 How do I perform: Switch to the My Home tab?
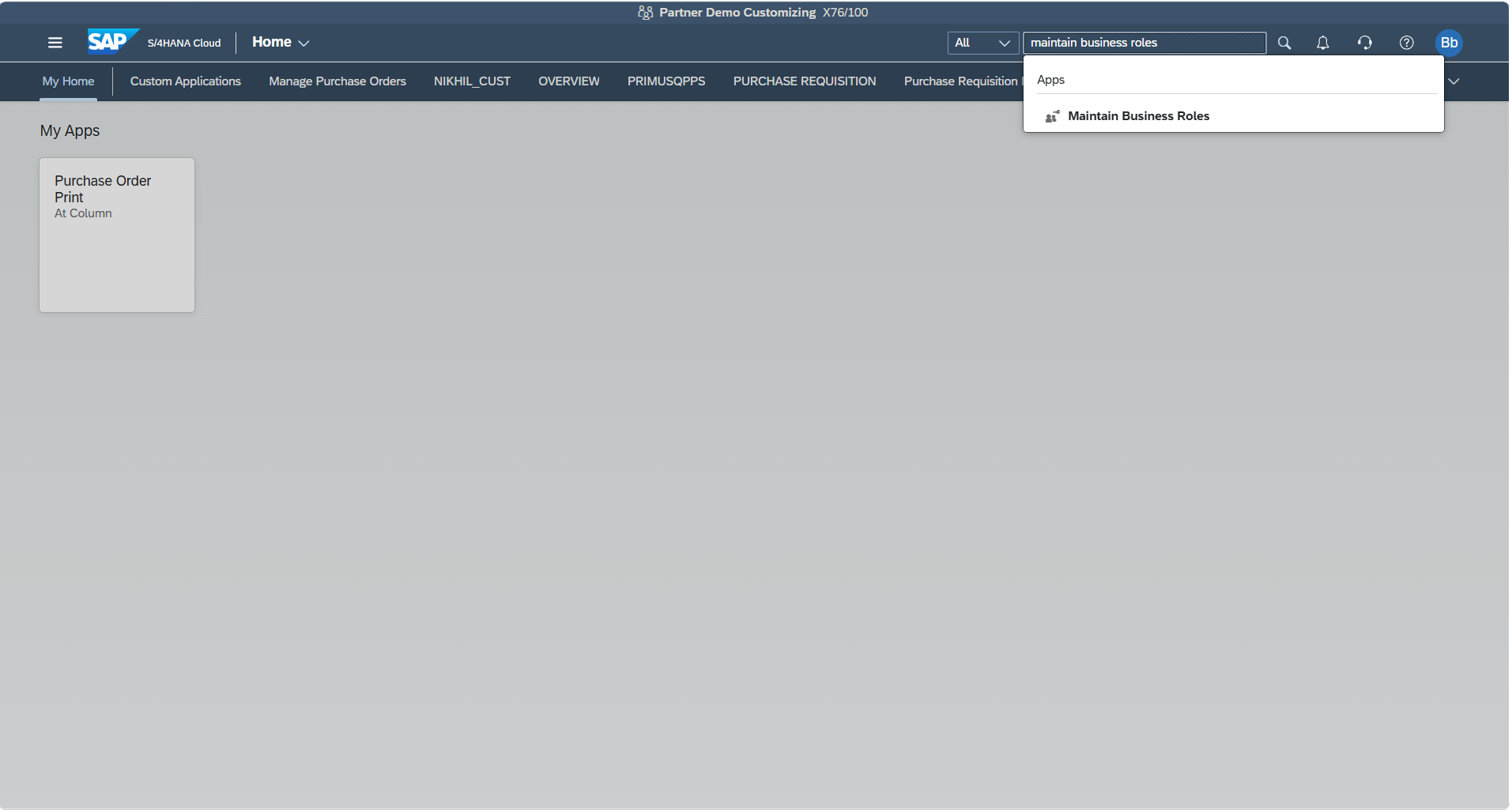click(x=68, y=81)
